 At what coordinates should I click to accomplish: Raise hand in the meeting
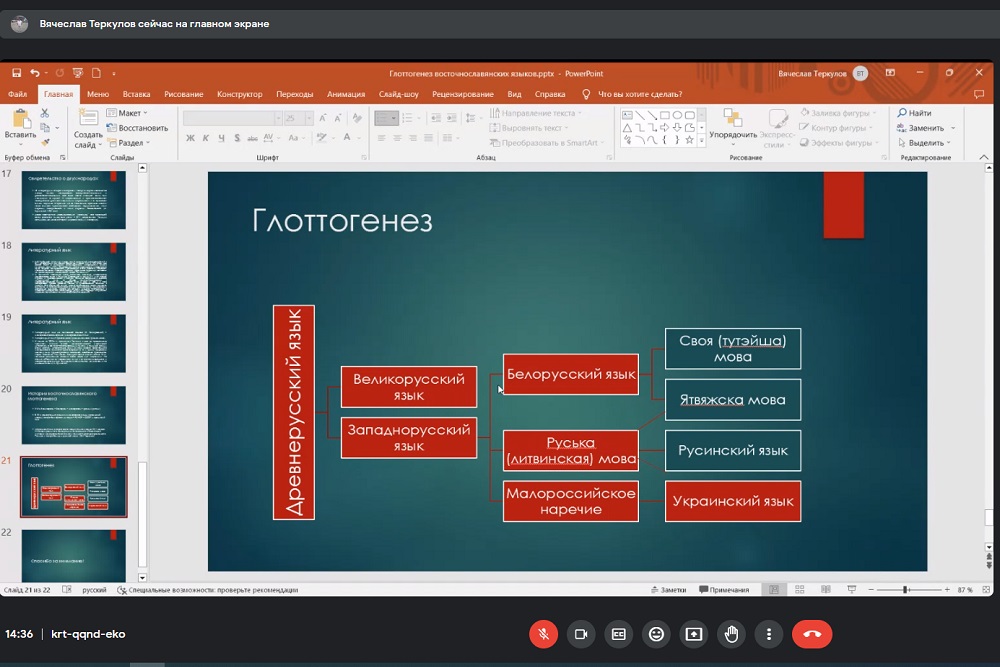tap(731, 633)
